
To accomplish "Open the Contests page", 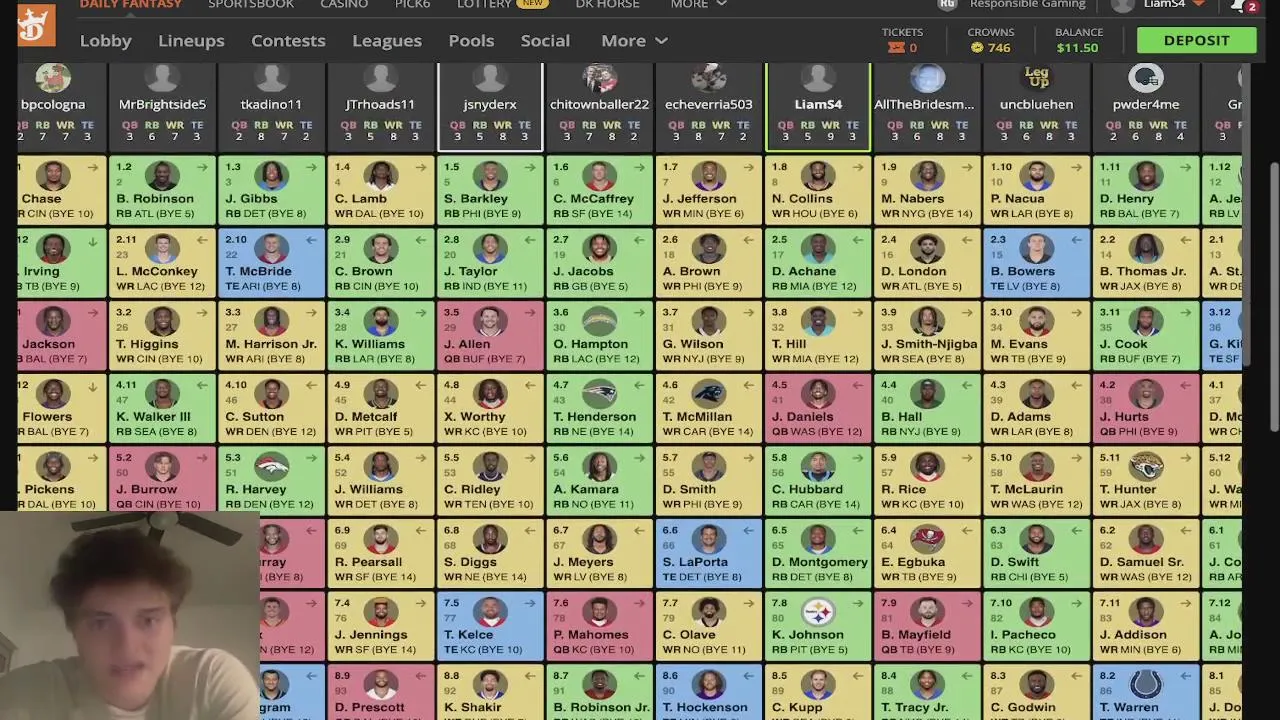I will (x=288, y=40).
